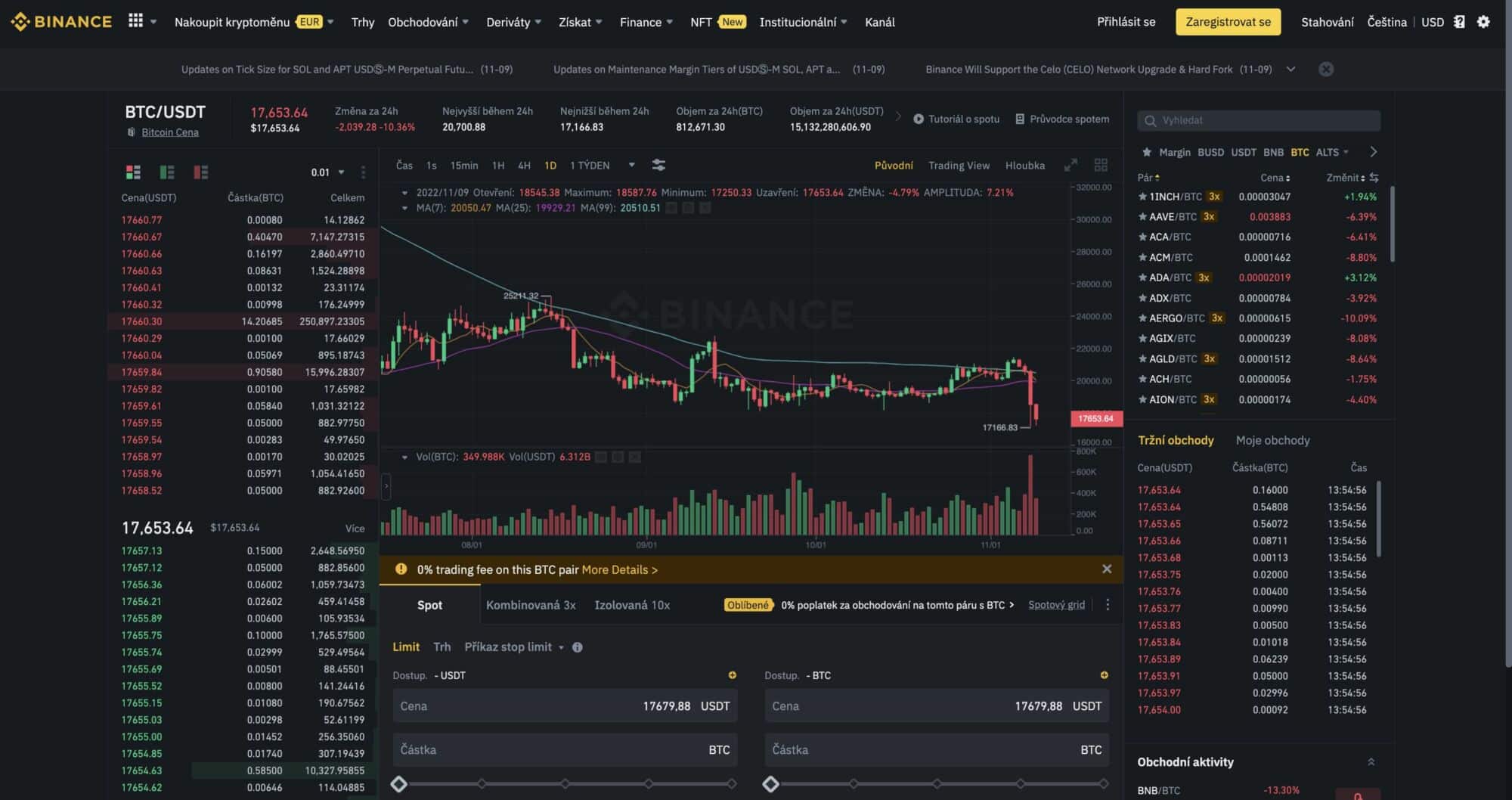Open the Moje obchody tab
1512x800 pixels.
1272,440
